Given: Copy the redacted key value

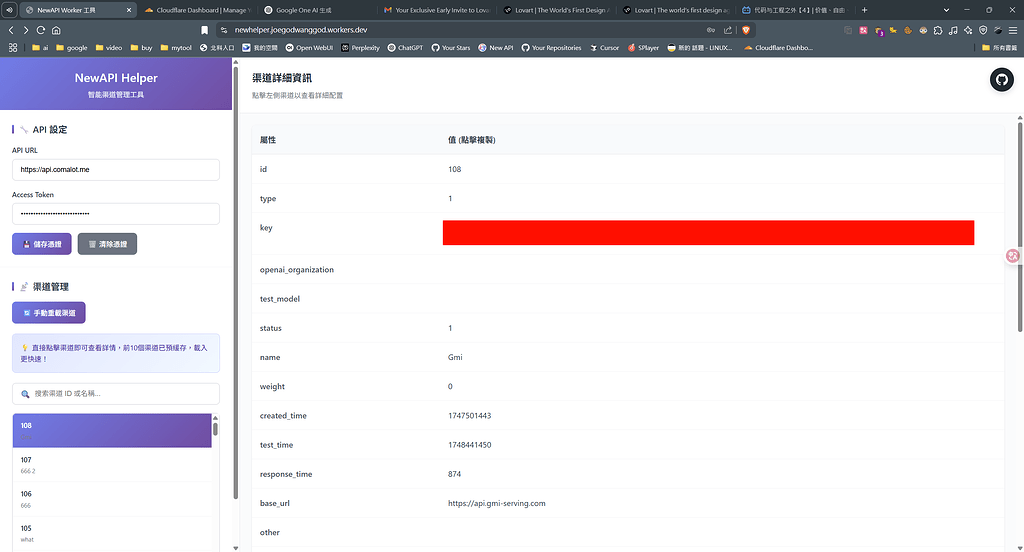Looking at the screenshot, I should coord(708,233).
